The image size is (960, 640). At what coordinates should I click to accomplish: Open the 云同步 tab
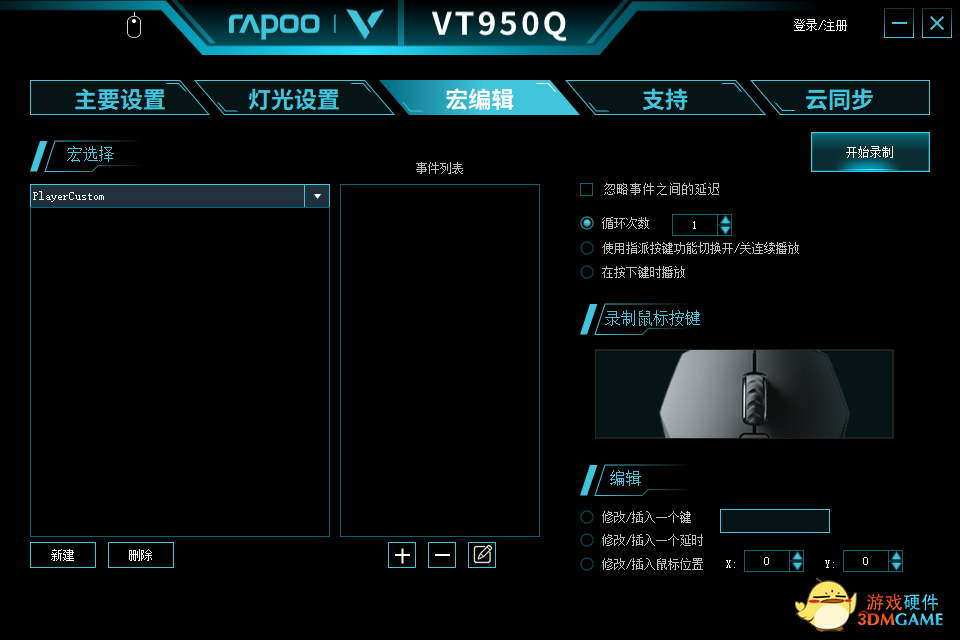pos(839,99)
